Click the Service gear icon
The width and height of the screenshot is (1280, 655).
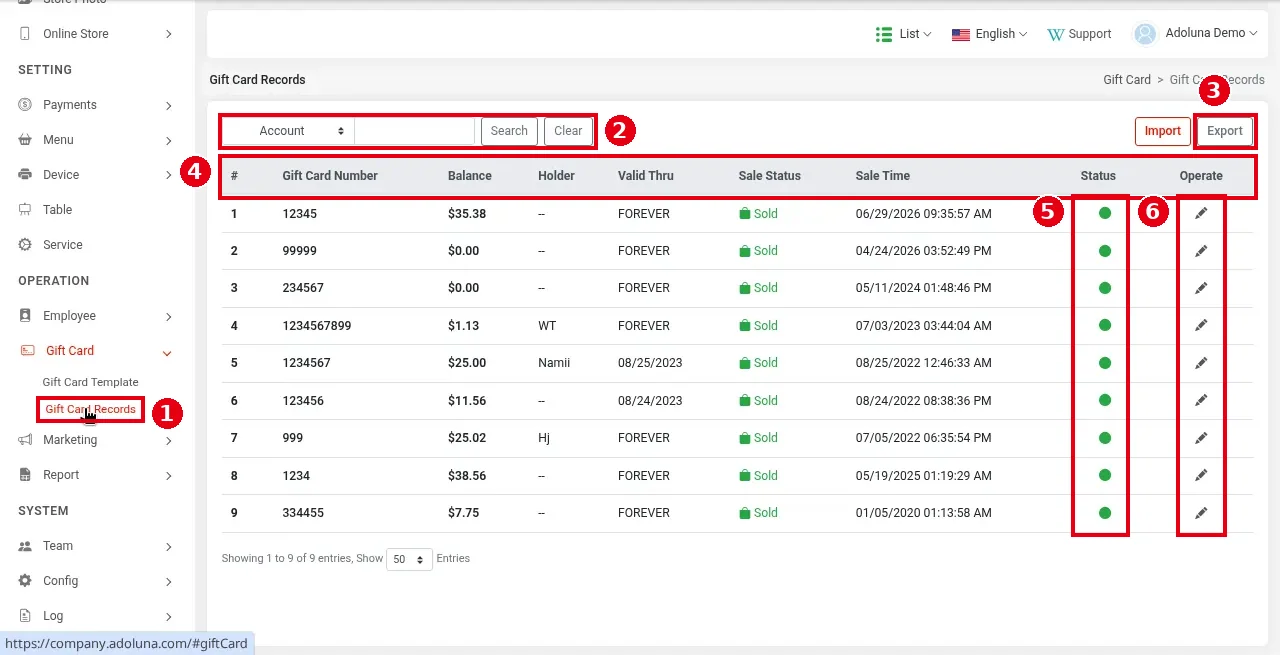(x=25, y=245)
